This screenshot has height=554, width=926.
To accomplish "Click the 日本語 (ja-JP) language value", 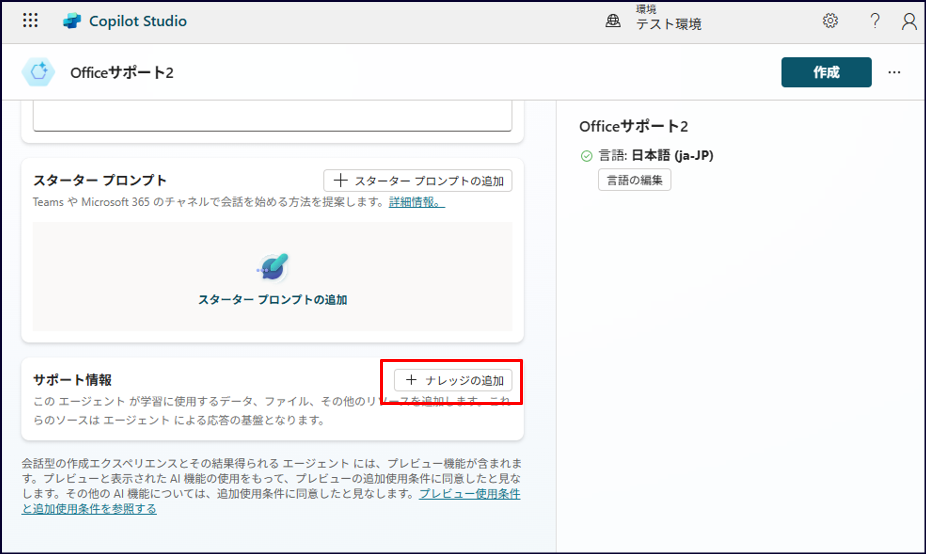I will [672, 155].
